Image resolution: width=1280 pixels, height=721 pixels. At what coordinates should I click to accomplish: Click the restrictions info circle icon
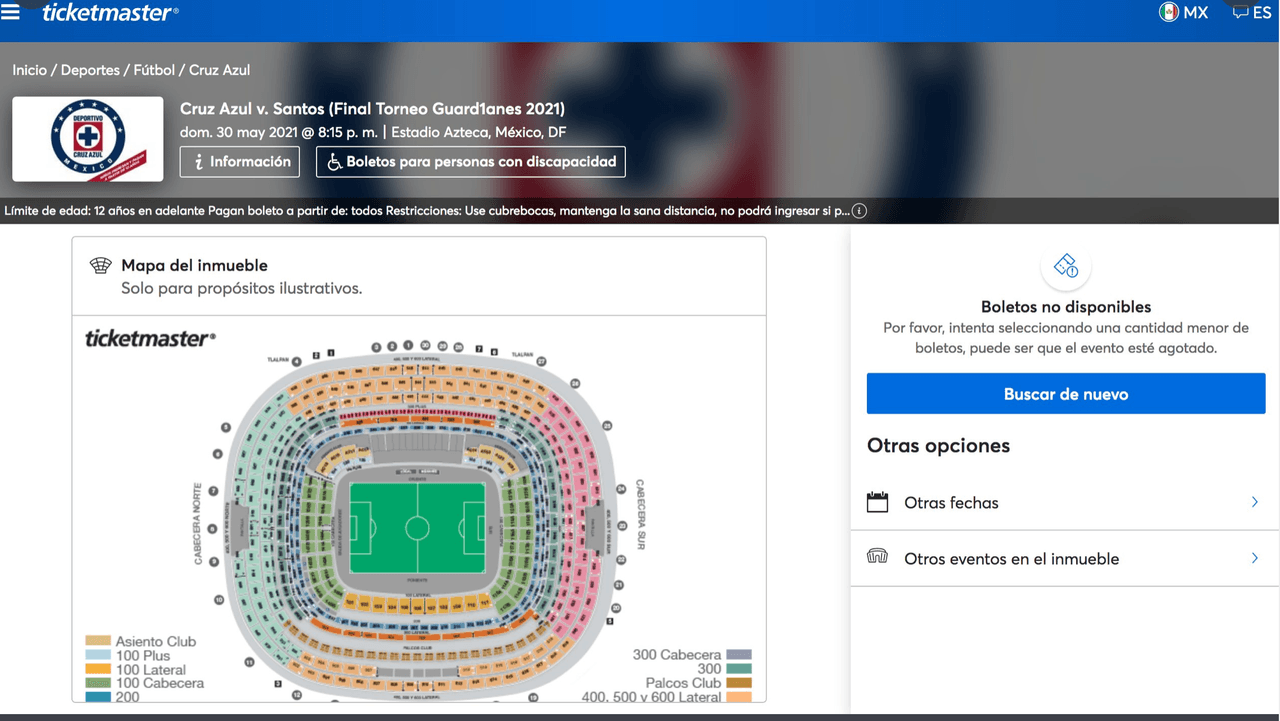pos(859,211)
